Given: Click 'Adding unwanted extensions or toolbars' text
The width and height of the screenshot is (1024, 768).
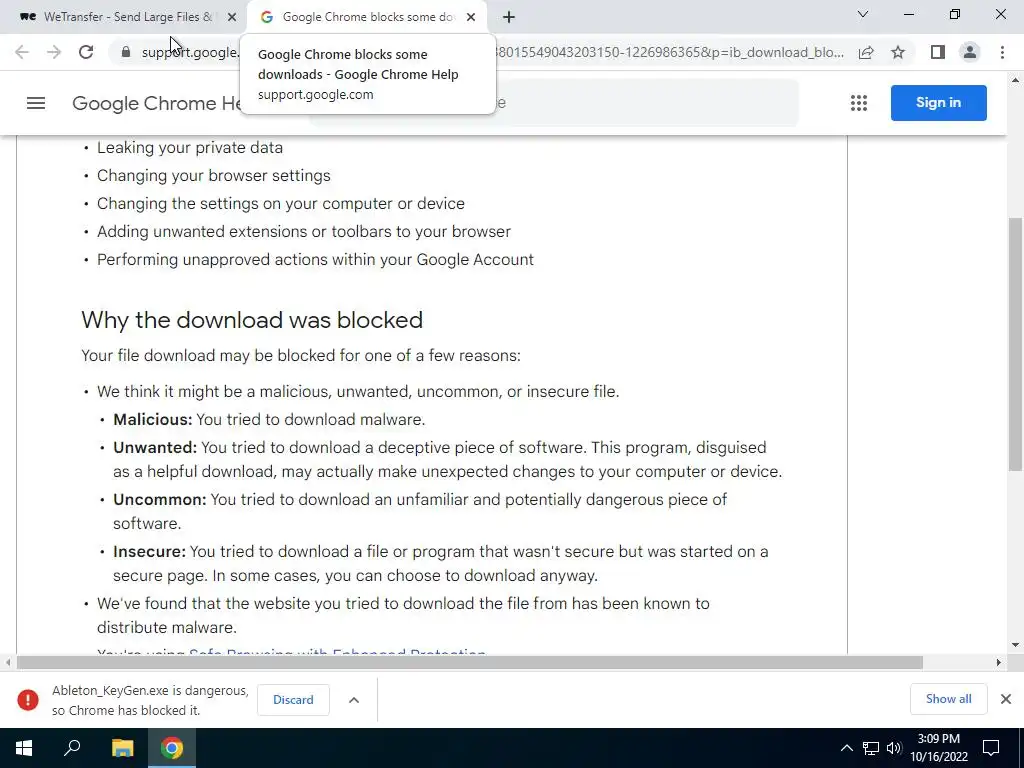Looking at the screenshot, I should pos(304,232).
